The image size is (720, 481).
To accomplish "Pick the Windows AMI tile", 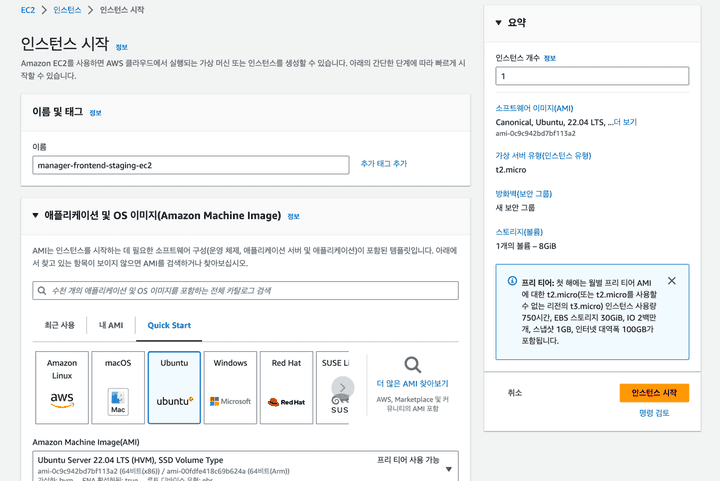I will coord(230,387).
